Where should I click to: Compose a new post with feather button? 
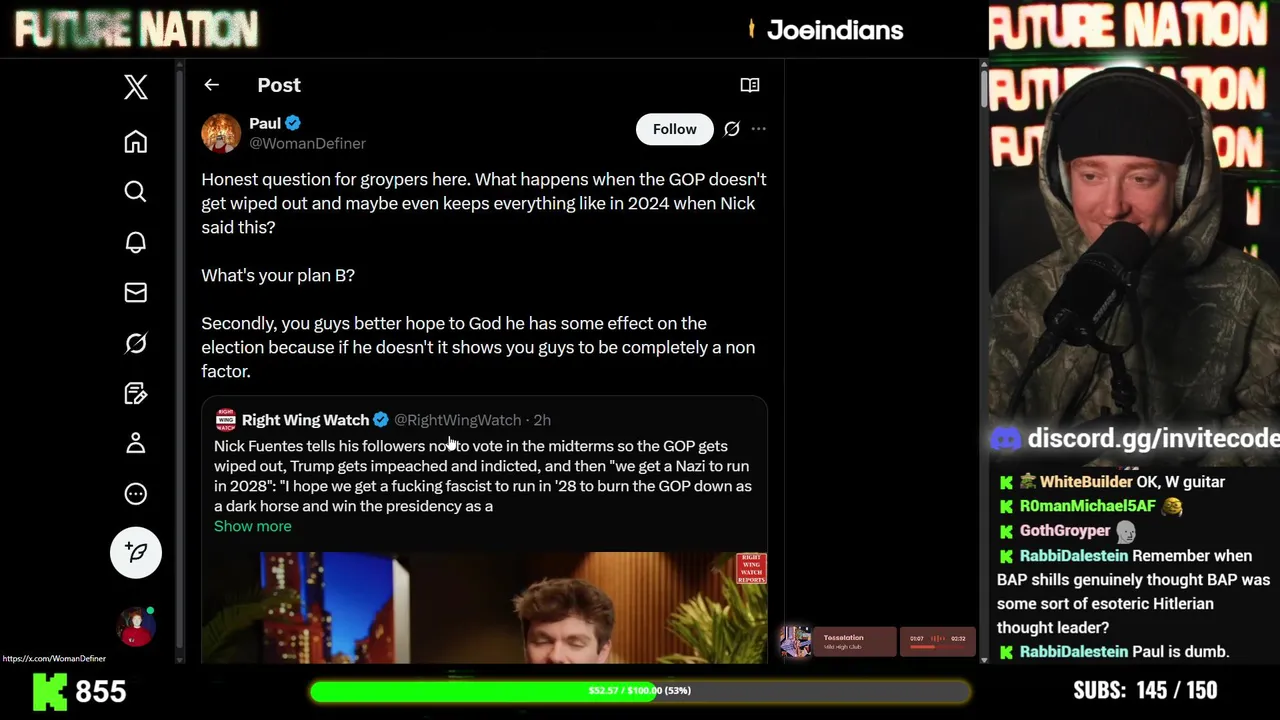pos(136,552)
